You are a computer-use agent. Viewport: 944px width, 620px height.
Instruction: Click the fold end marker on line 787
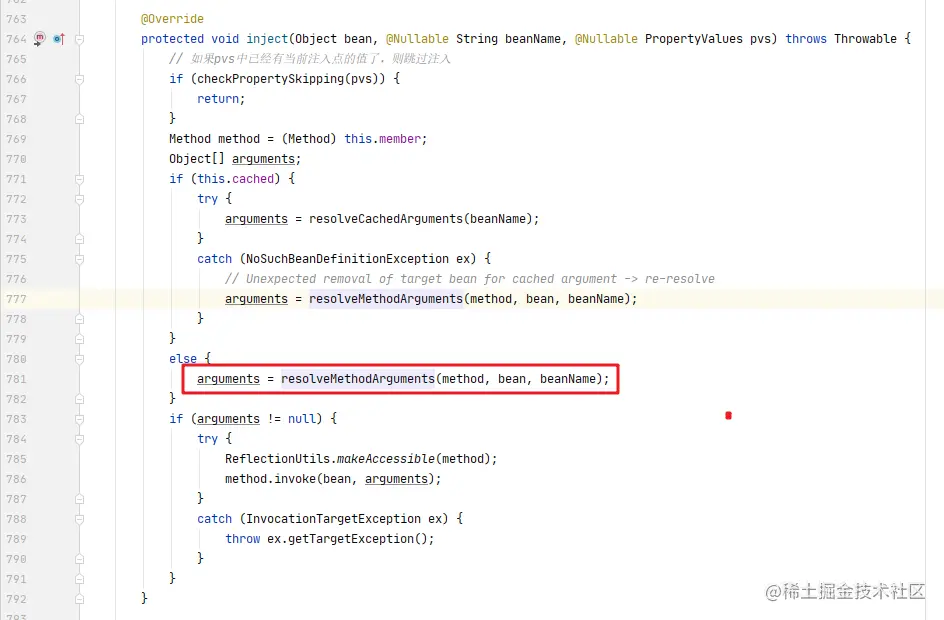pyautogui.click(x=79, y=499)
